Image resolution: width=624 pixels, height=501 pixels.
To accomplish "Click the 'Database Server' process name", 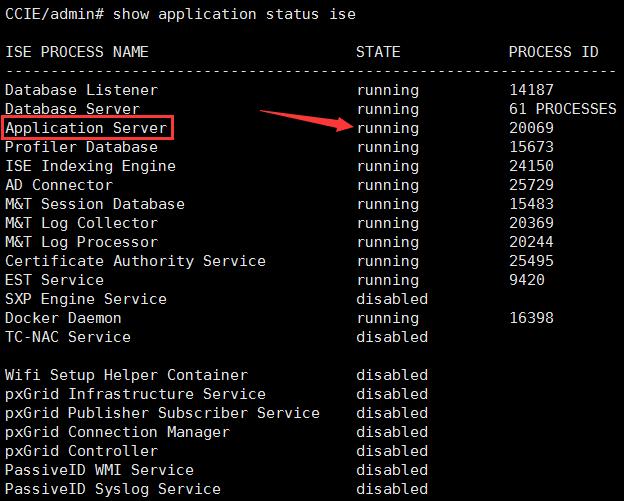I will point(72,109).
